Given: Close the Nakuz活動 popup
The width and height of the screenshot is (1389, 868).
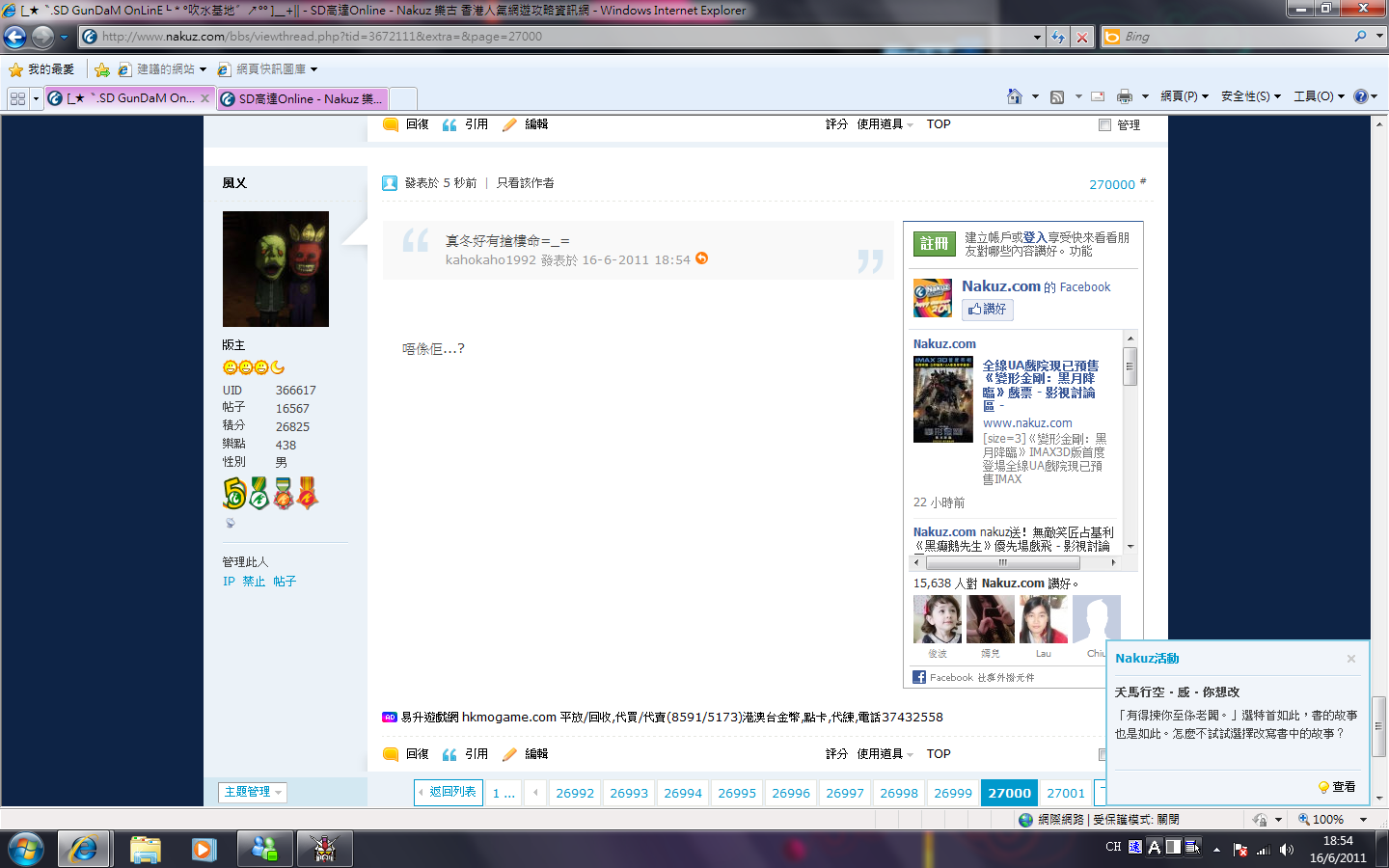Looking at the screenshot, I should click(1351, 659).
